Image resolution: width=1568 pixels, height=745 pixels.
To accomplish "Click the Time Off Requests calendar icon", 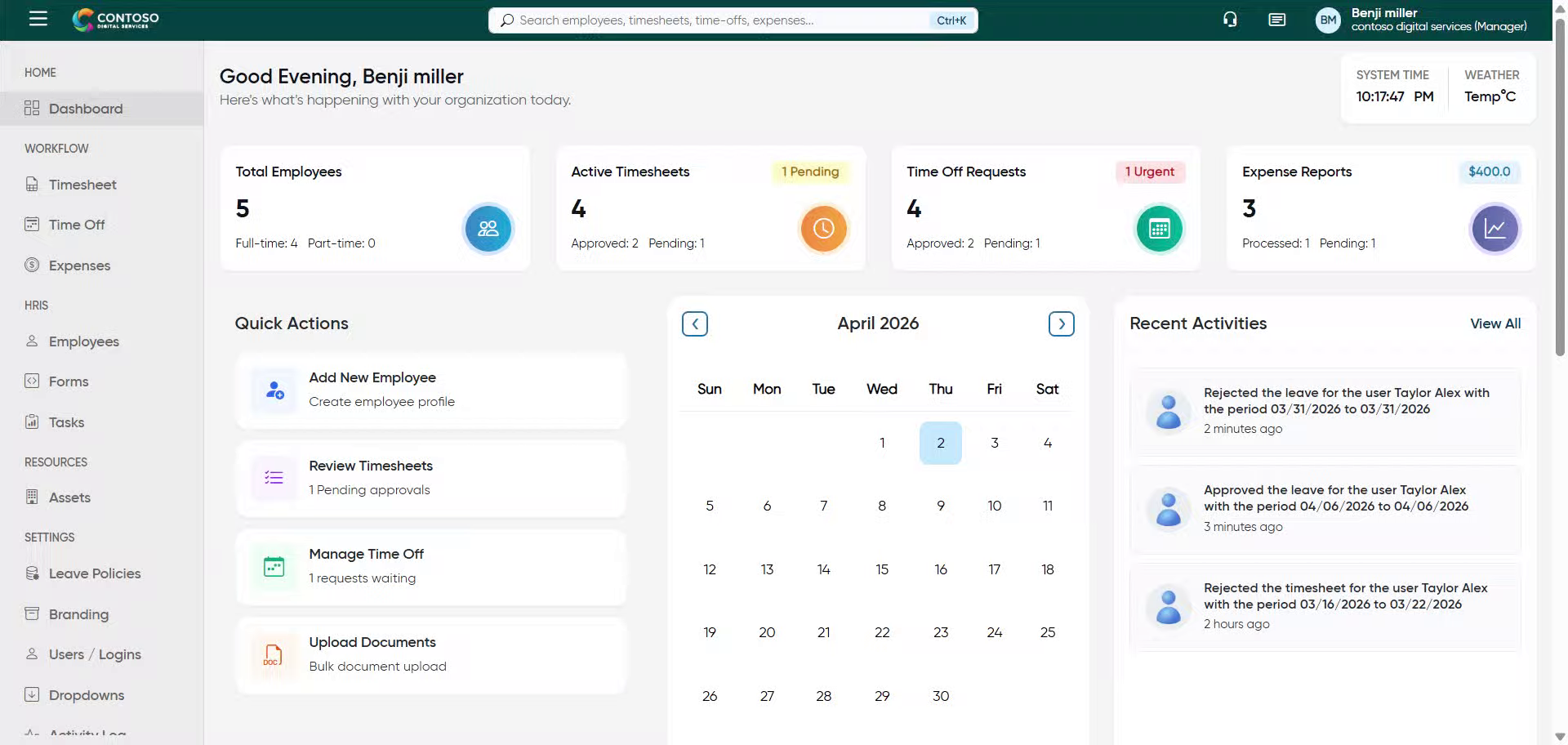I will click(1159, 229).
